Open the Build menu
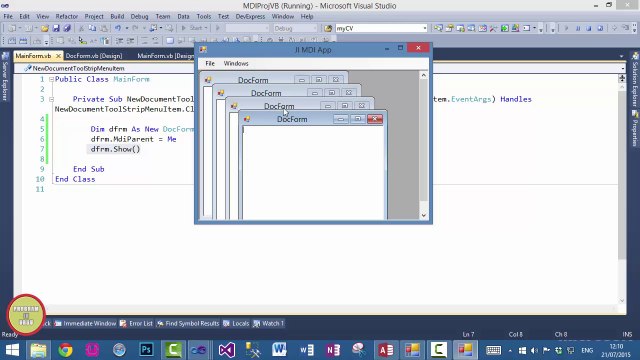Viewport: 640px width, 360px height. click(117, 16)
